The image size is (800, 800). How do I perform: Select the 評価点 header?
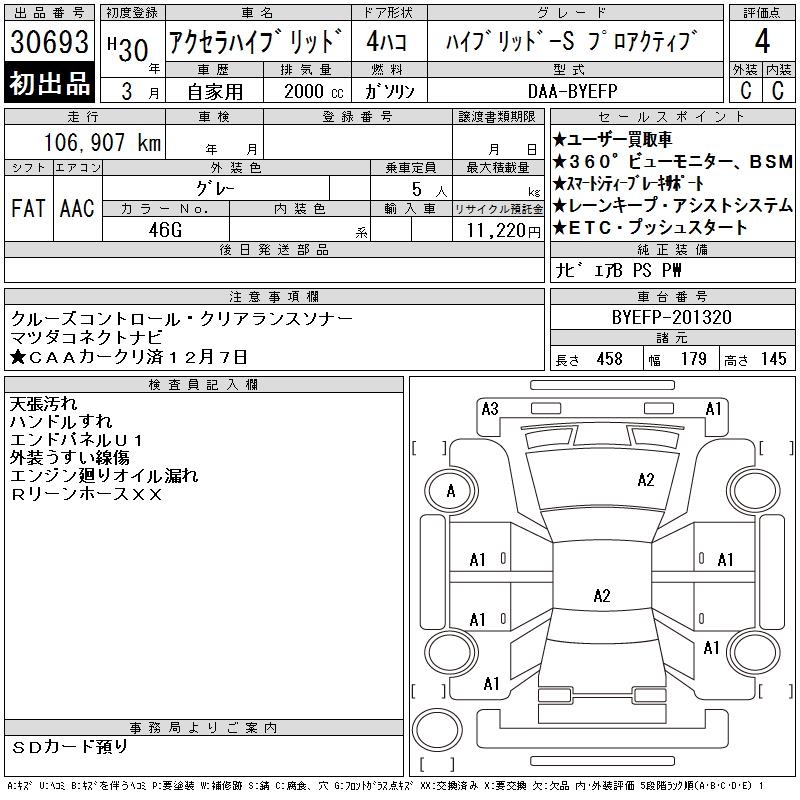pos(762,13)
